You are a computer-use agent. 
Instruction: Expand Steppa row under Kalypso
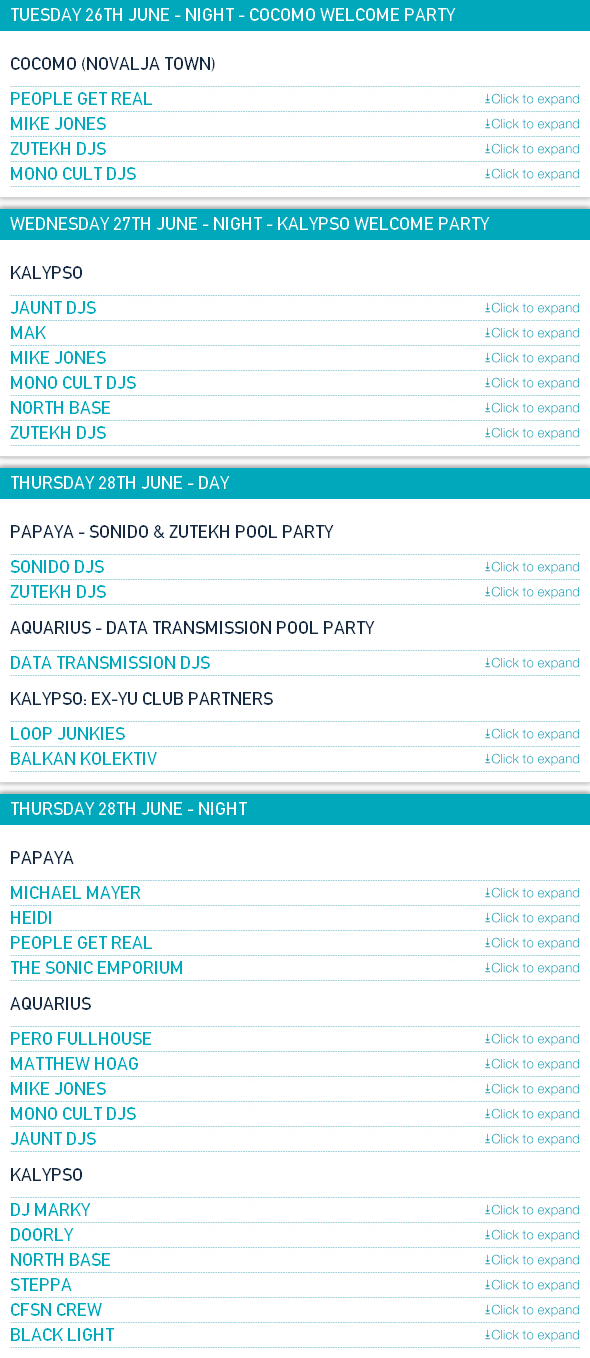pyautogui.click(x=532, y=1285)
